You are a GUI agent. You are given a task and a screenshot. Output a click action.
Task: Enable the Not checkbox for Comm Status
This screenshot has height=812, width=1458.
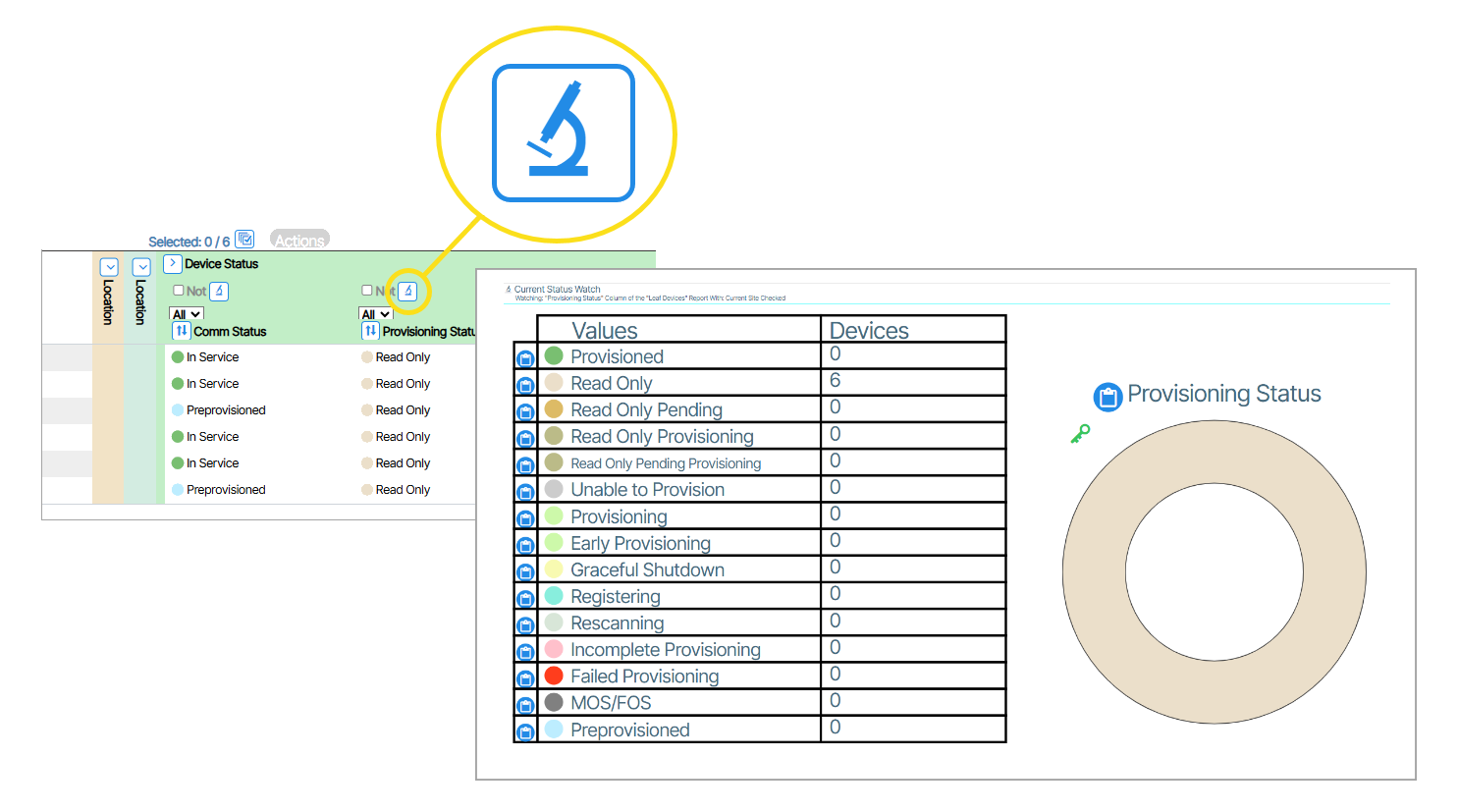(179, 291)
